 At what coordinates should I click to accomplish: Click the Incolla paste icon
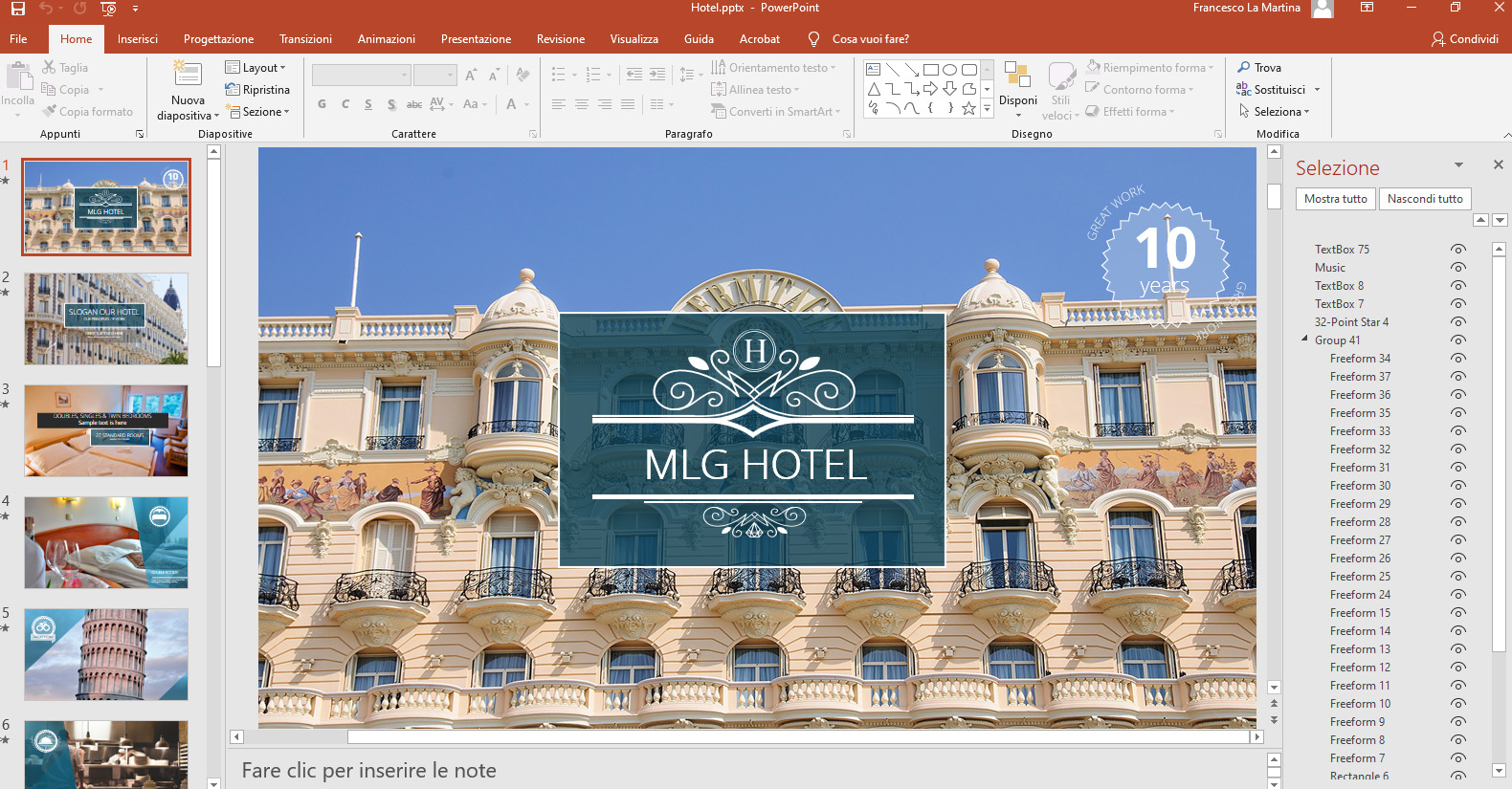tap(17, 77)
